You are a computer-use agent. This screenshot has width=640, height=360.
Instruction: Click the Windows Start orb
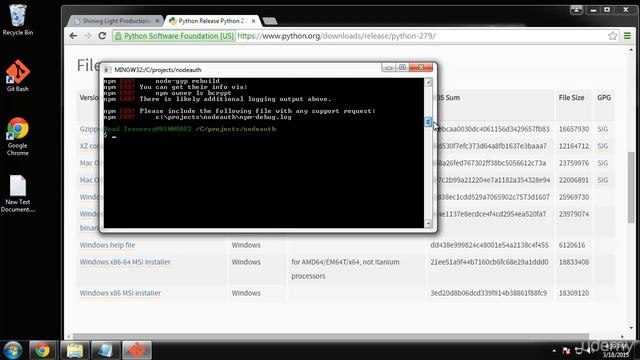tap(13, 350)
